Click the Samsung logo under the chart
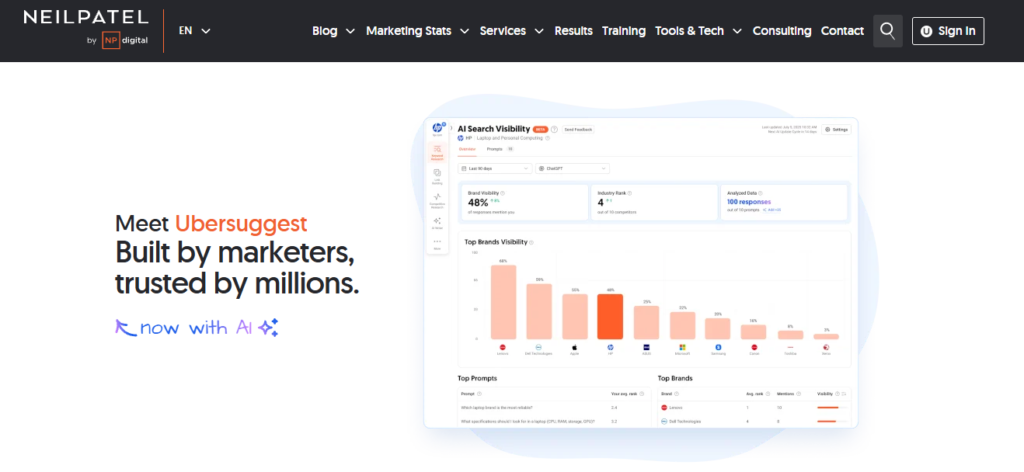1024x472 pixels. click(718, 347)
